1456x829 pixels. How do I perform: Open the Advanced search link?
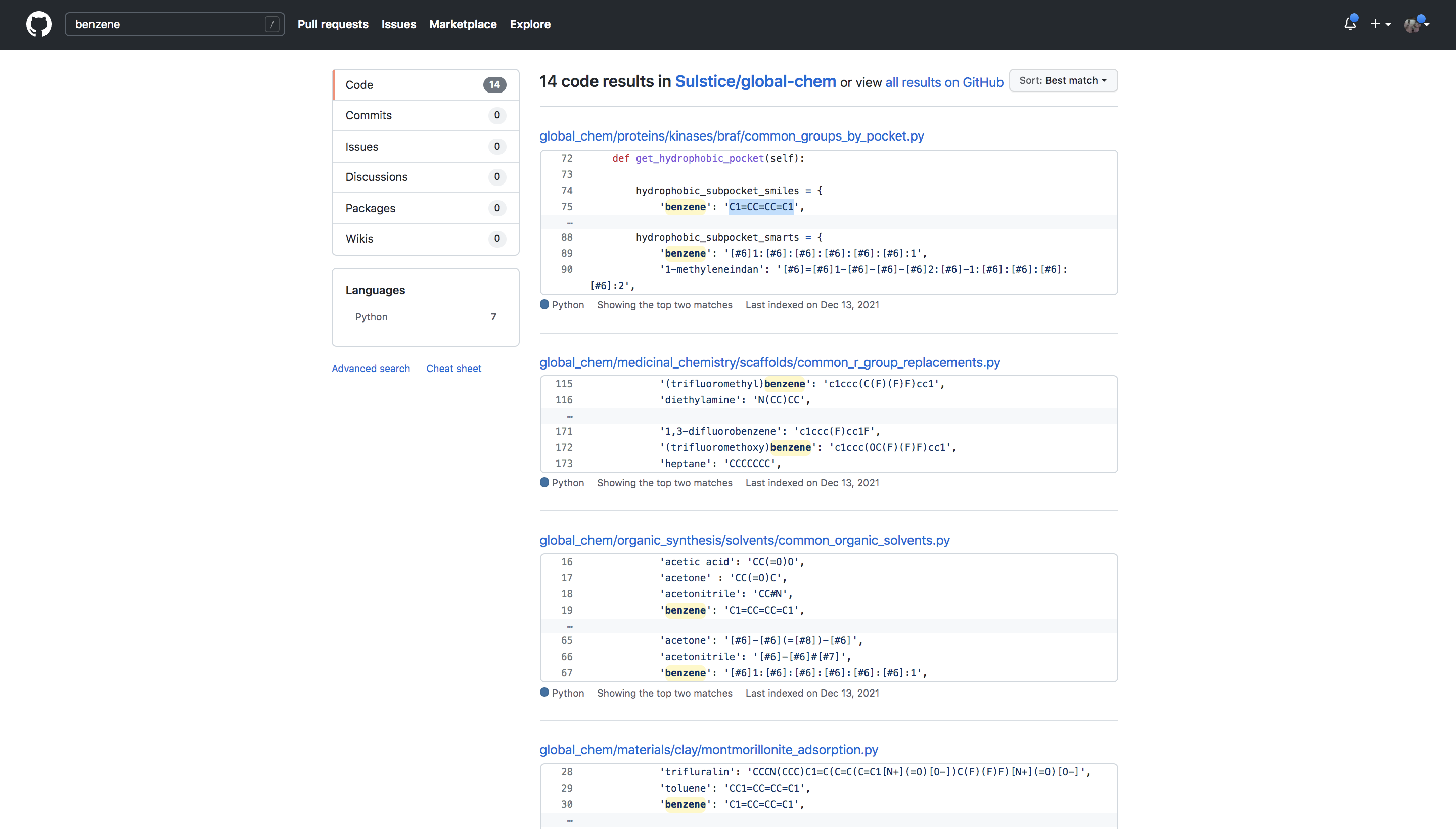tap(371, 369)
